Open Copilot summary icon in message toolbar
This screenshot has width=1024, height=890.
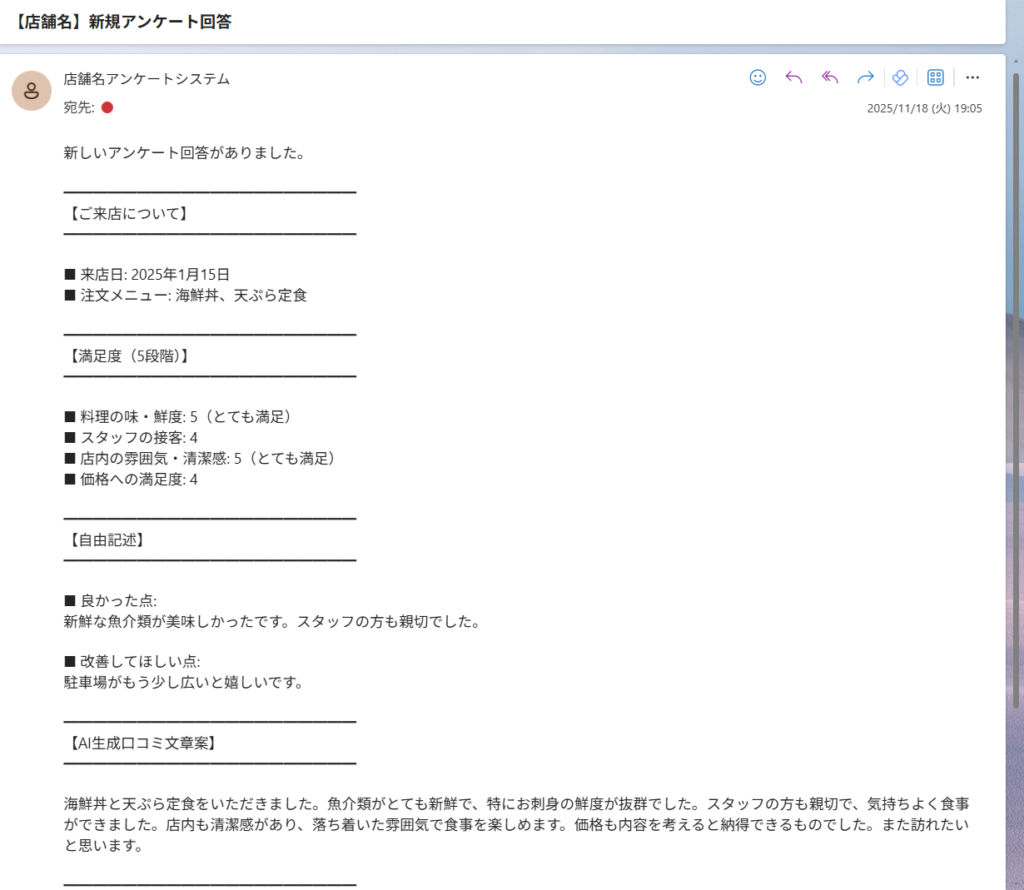click(900, 78)
